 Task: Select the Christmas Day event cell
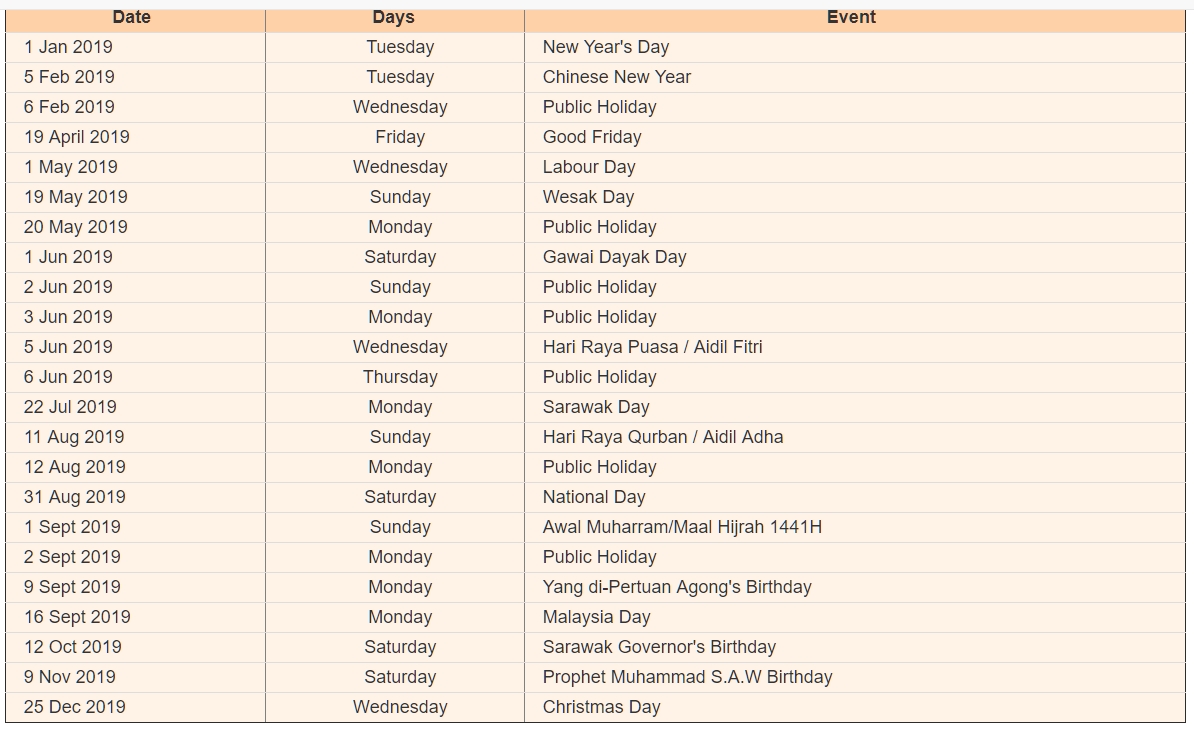[x=602, y=707]
